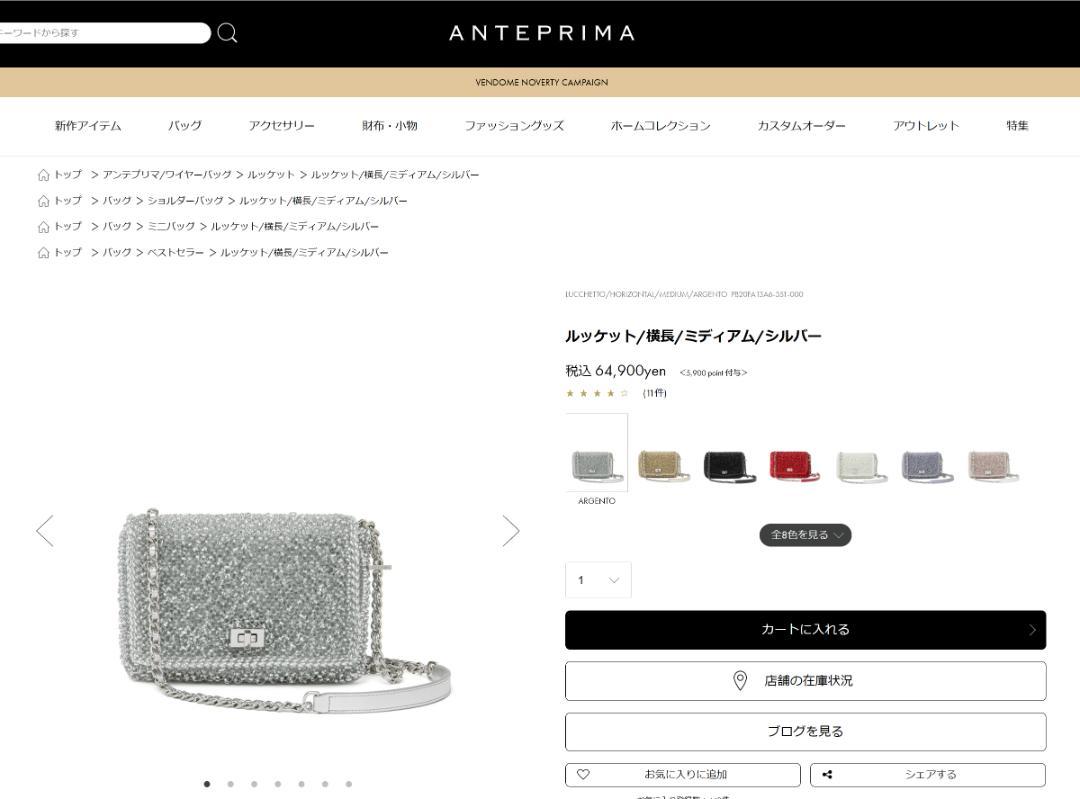Viewport: 1080px width, 799px height.
Task: Open the アウトレット navigation menu
Action: (926, 125)
